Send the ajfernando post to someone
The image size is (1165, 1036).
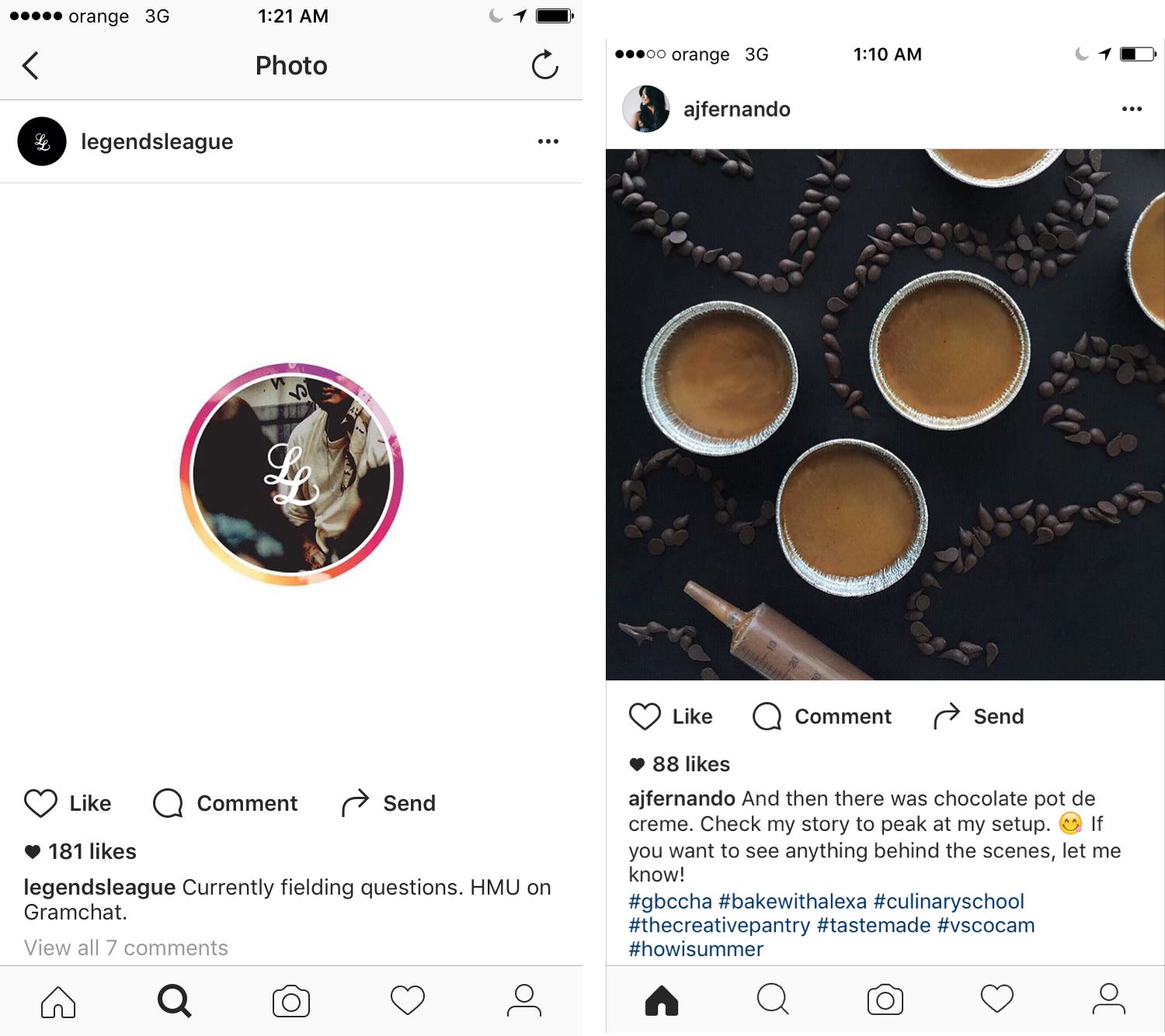(979, 716)
